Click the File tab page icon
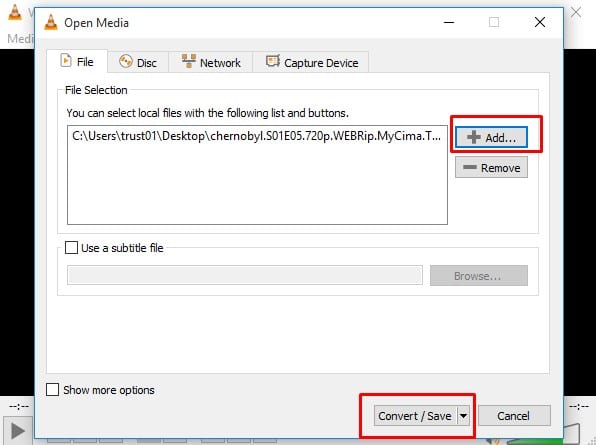Image resolution: width=596 pixels, height=445 pixels. click(66, 61)
